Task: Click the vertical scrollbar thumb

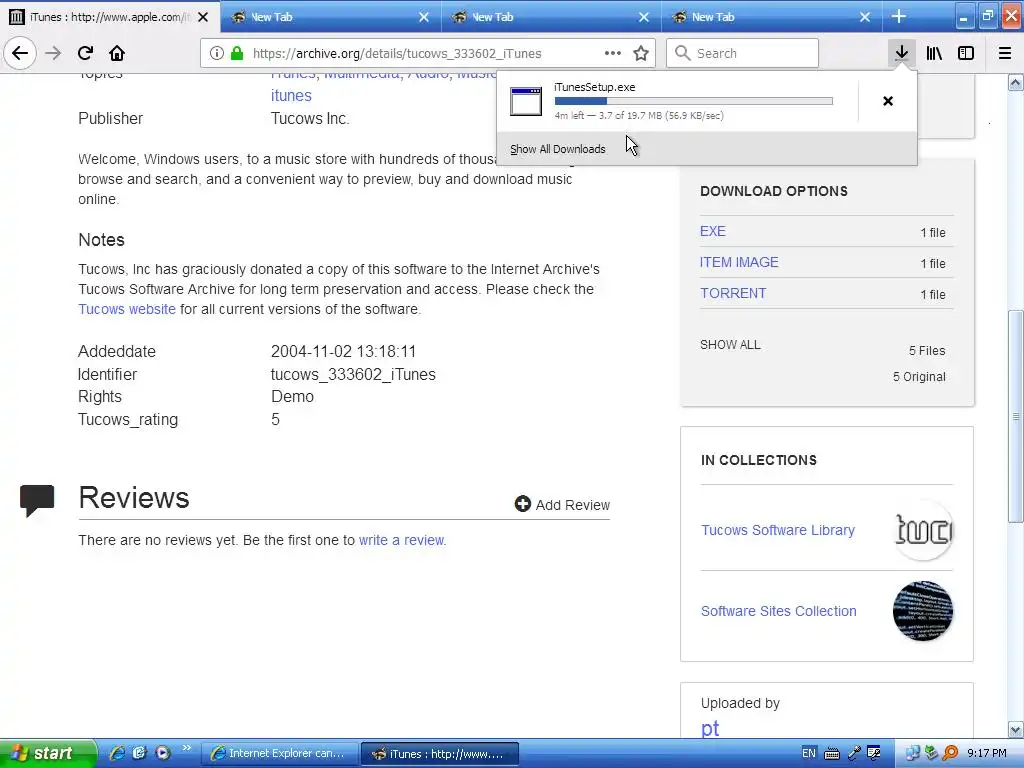Action: tap(1015, 416)
